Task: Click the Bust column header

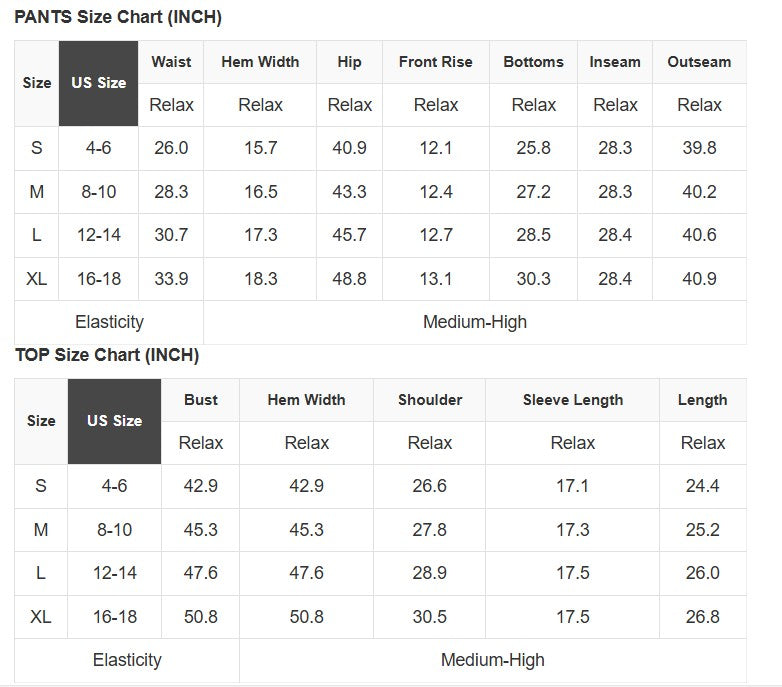Action: [x=200, y=400]
